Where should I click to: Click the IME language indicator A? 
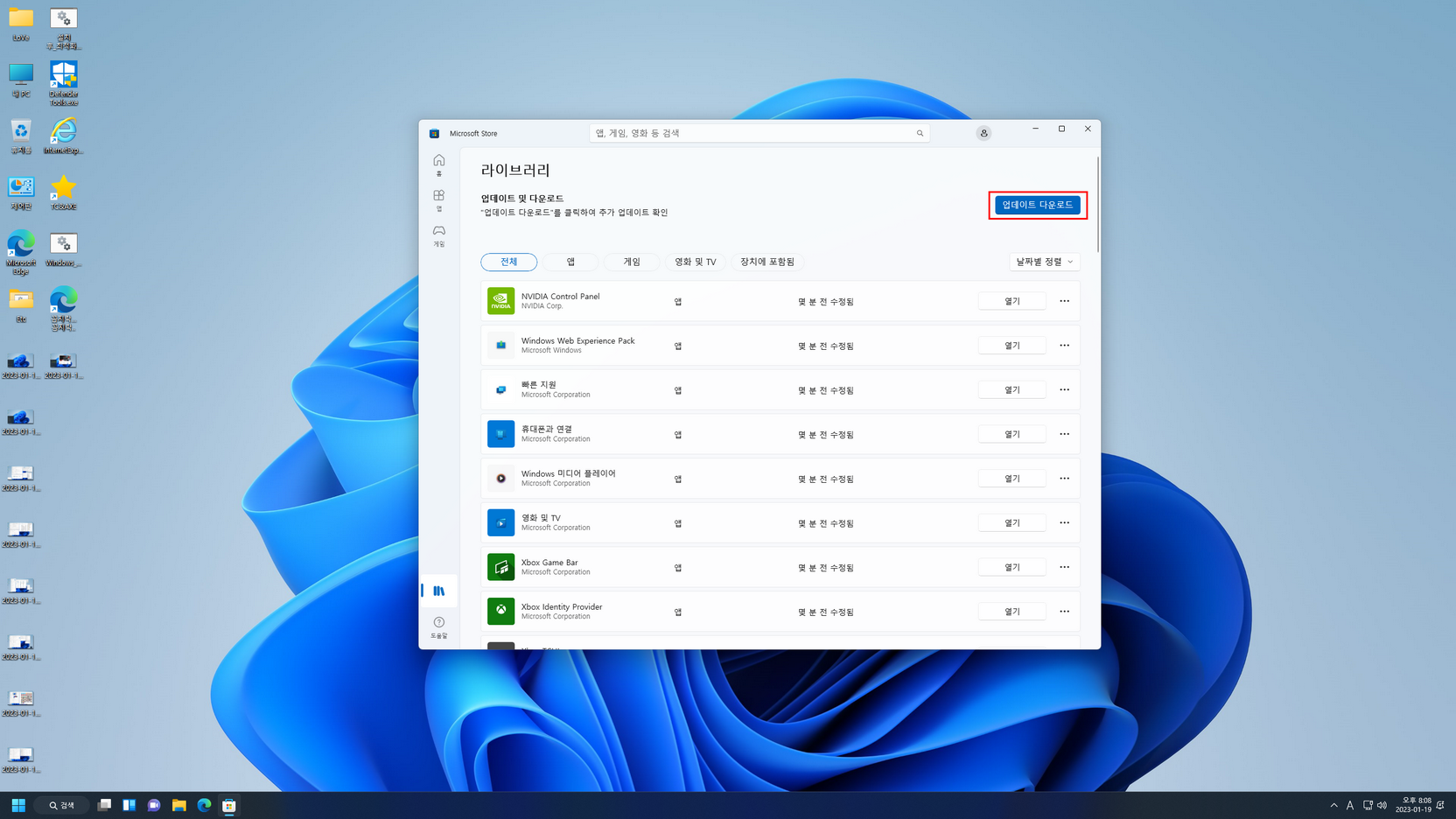1350,805
